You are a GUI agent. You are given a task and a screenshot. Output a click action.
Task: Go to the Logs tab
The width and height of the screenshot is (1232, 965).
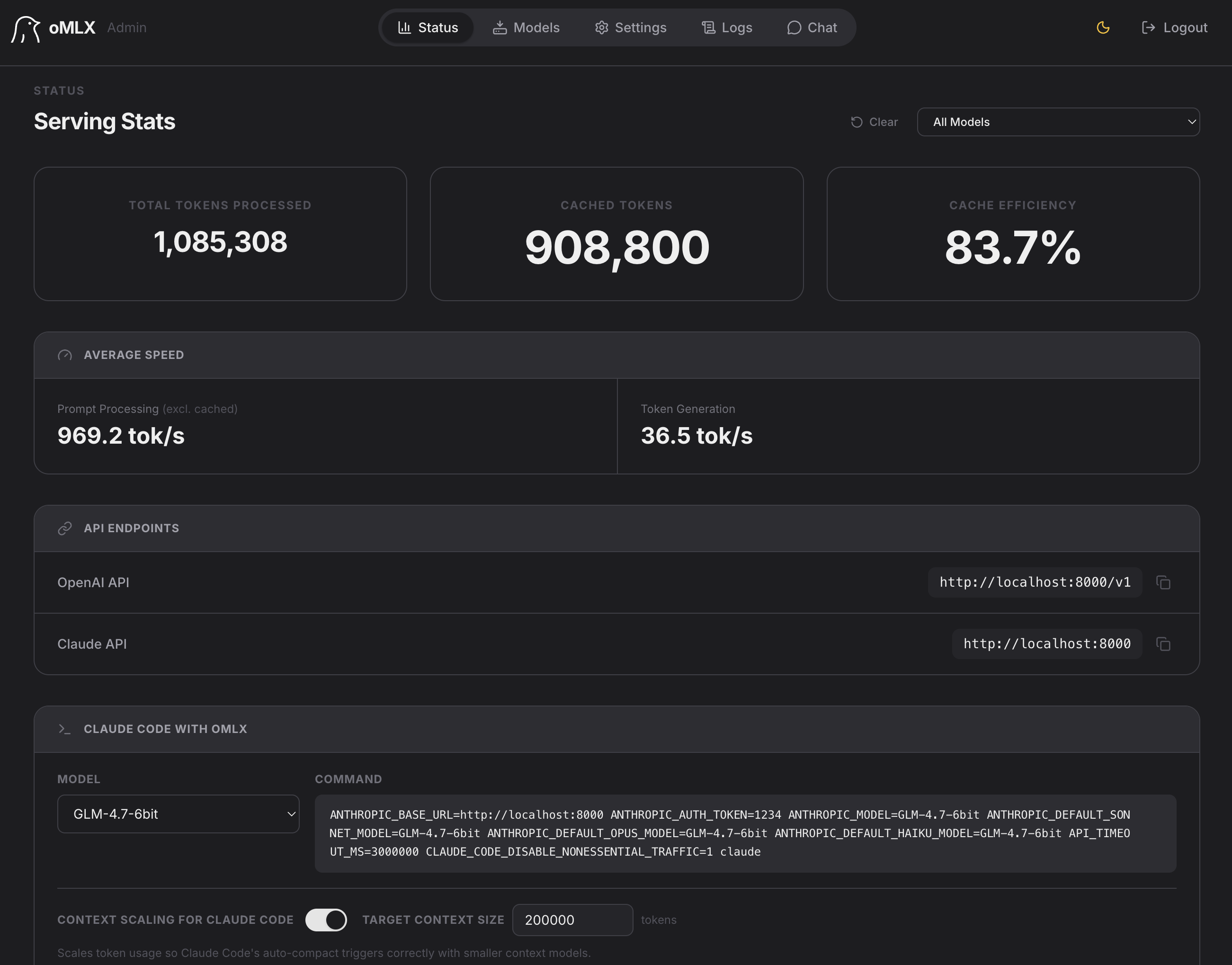point(727,27)
